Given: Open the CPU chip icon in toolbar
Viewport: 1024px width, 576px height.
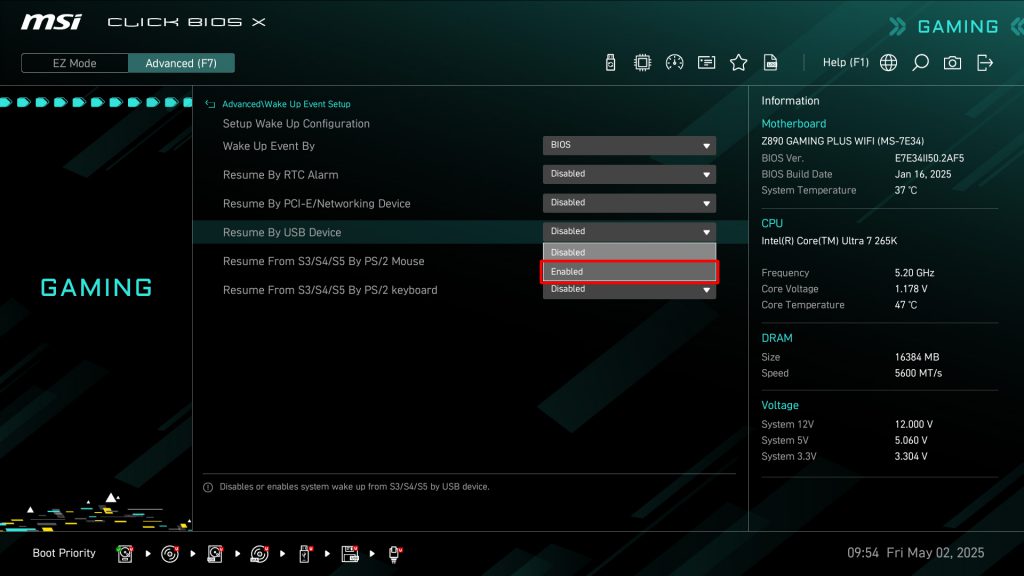Looking at the screenshot, I should click(x=642, y=63).
